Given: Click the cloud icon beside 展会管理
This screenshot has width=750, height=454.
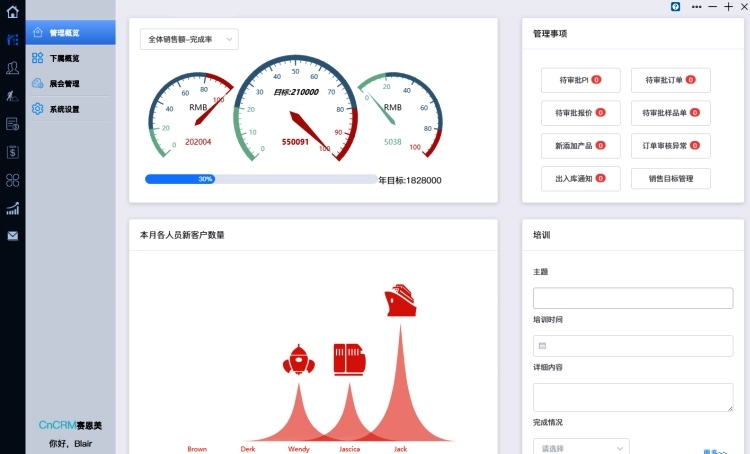Looking at the screenshot, I should click(x=37, y=83).
